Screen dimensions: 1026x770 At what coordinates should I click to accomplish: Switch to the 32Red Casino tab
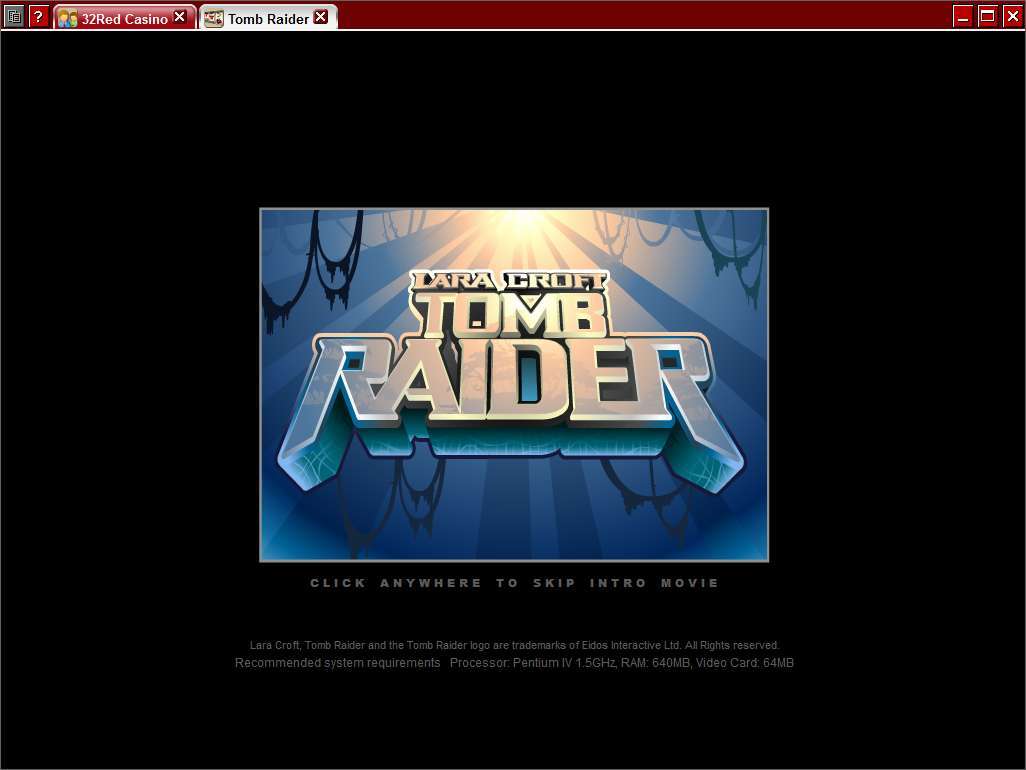coord(124,19)
